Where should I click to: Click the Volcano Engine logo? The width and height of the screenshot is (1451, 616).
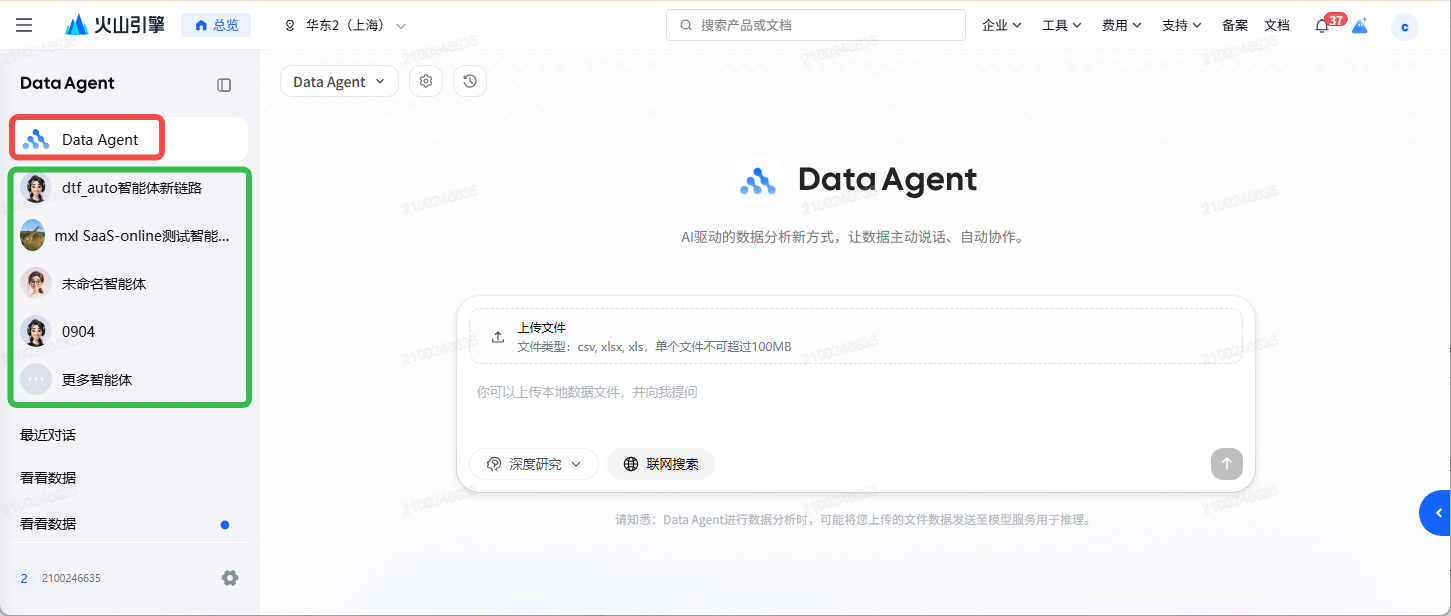[x=115, y=25]
